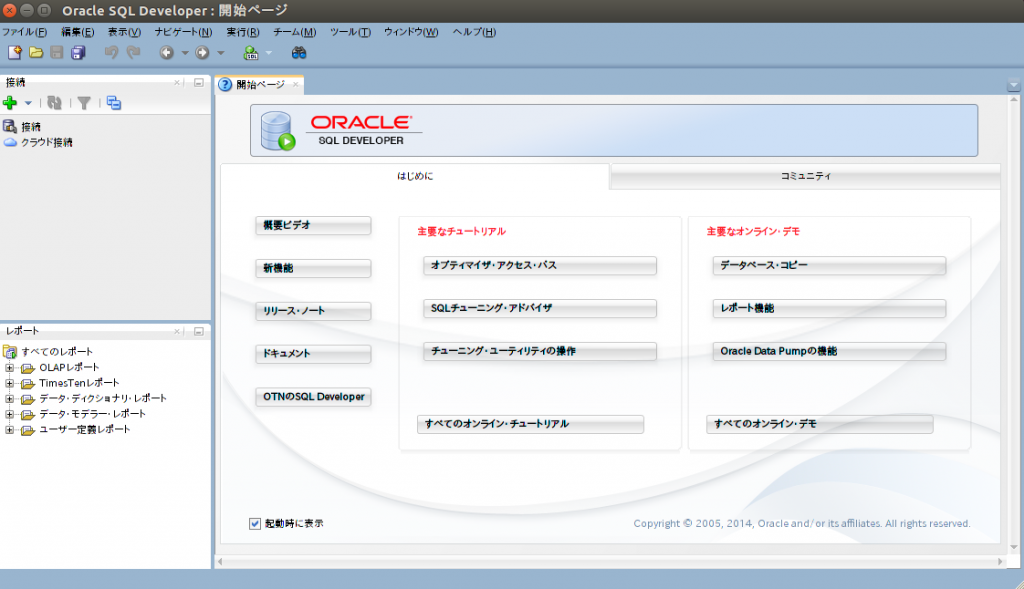Click Schema Browser icon in 接続 panel
The height and width of the screenshot is (589, 1024).
pyautogui.click(x=114, y=103)
